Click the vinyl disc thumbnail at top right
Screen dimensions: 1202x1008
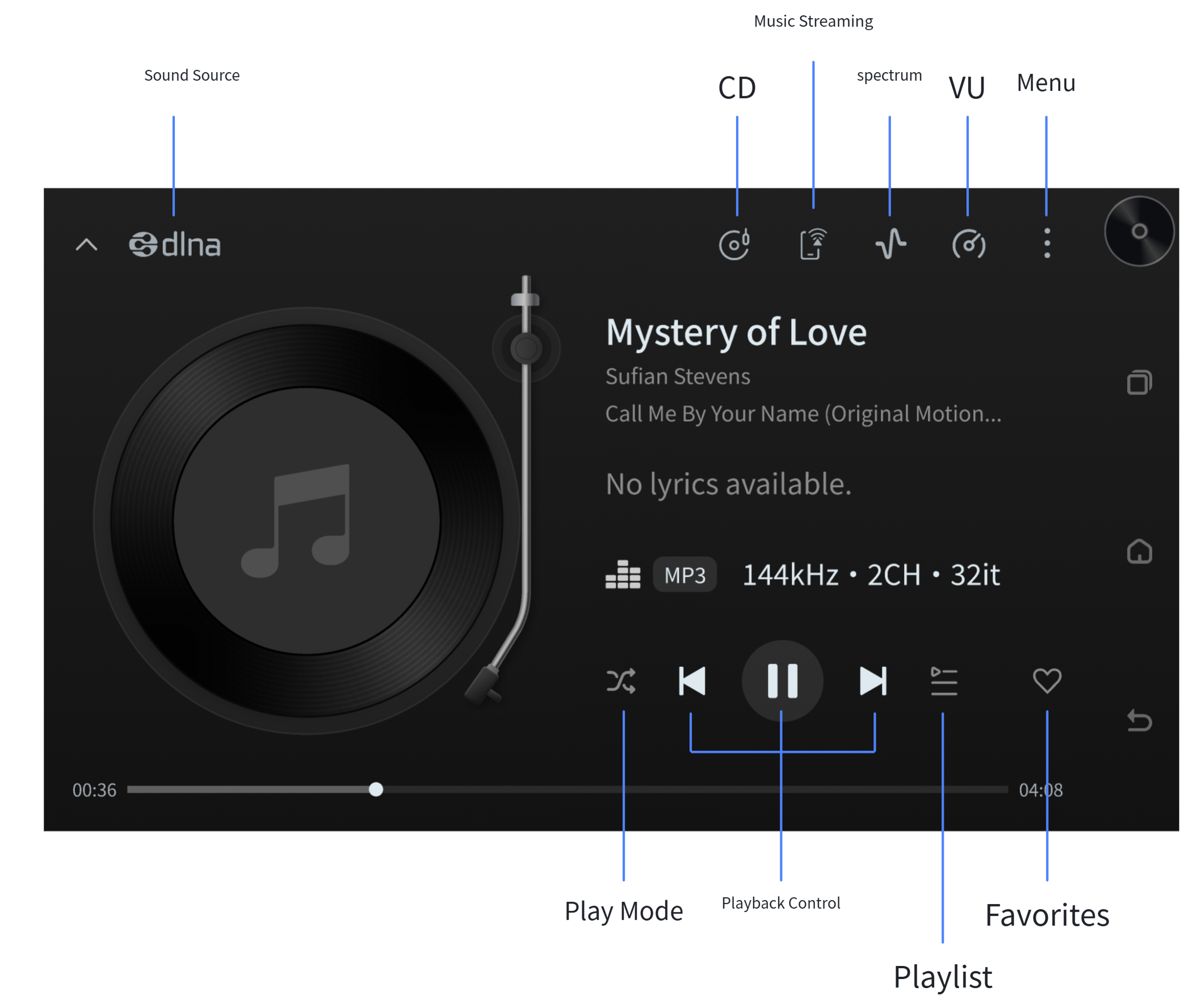[1139, 231]
